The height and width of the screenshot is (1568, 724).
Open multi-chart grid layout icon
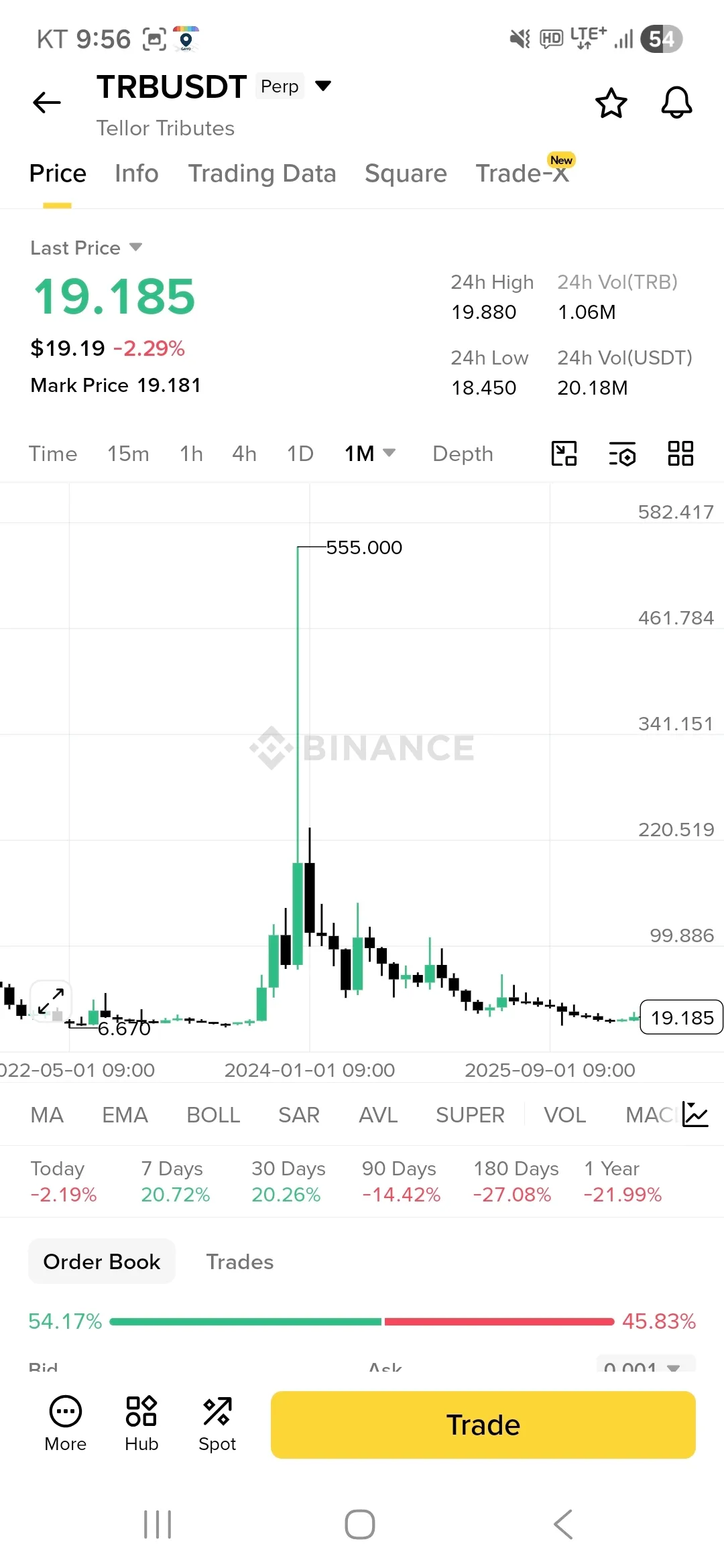680,454
